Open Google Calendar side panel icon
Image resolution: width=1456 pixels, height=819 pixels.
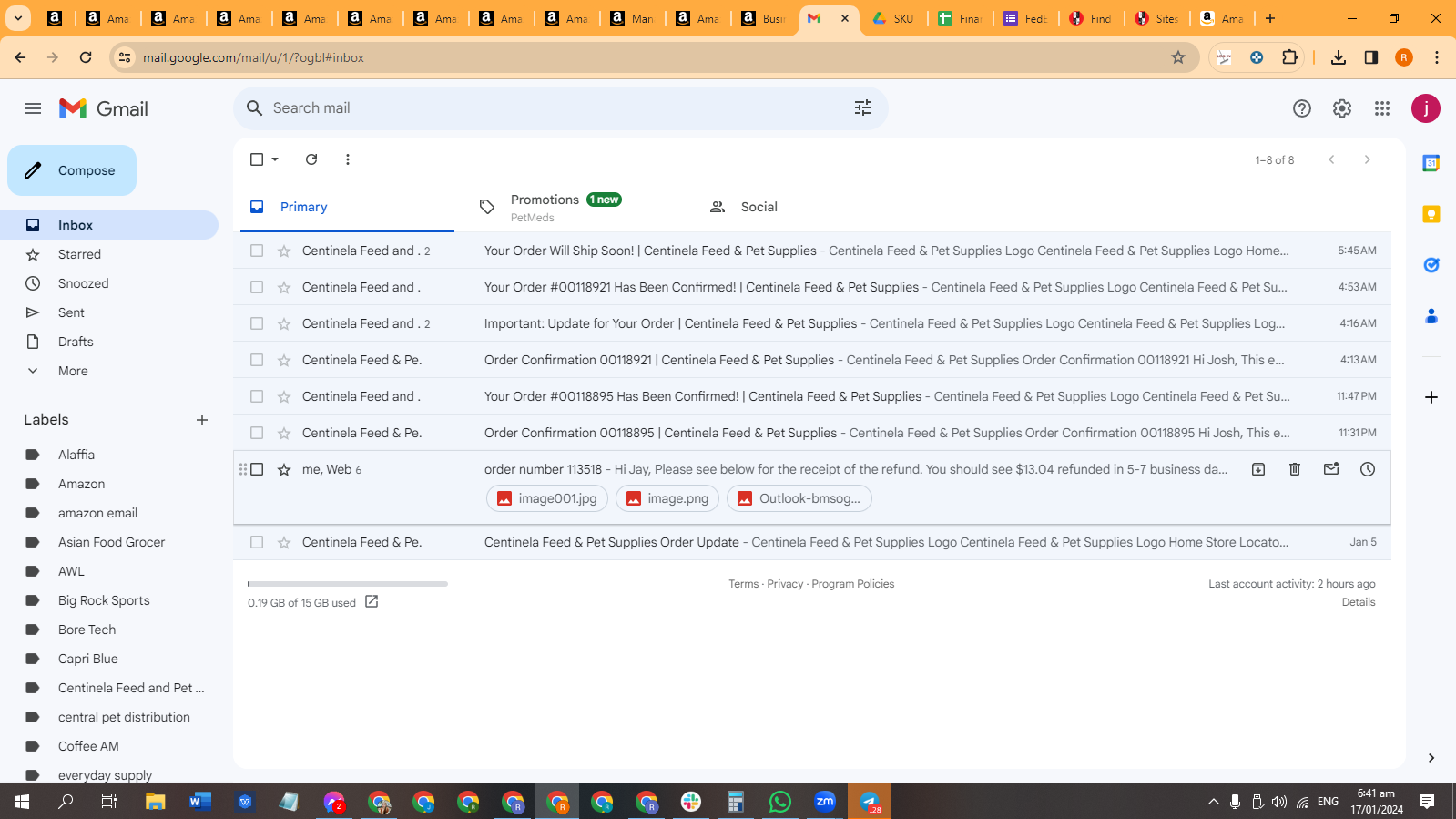pyautogui.click(x=1431, y=163)
